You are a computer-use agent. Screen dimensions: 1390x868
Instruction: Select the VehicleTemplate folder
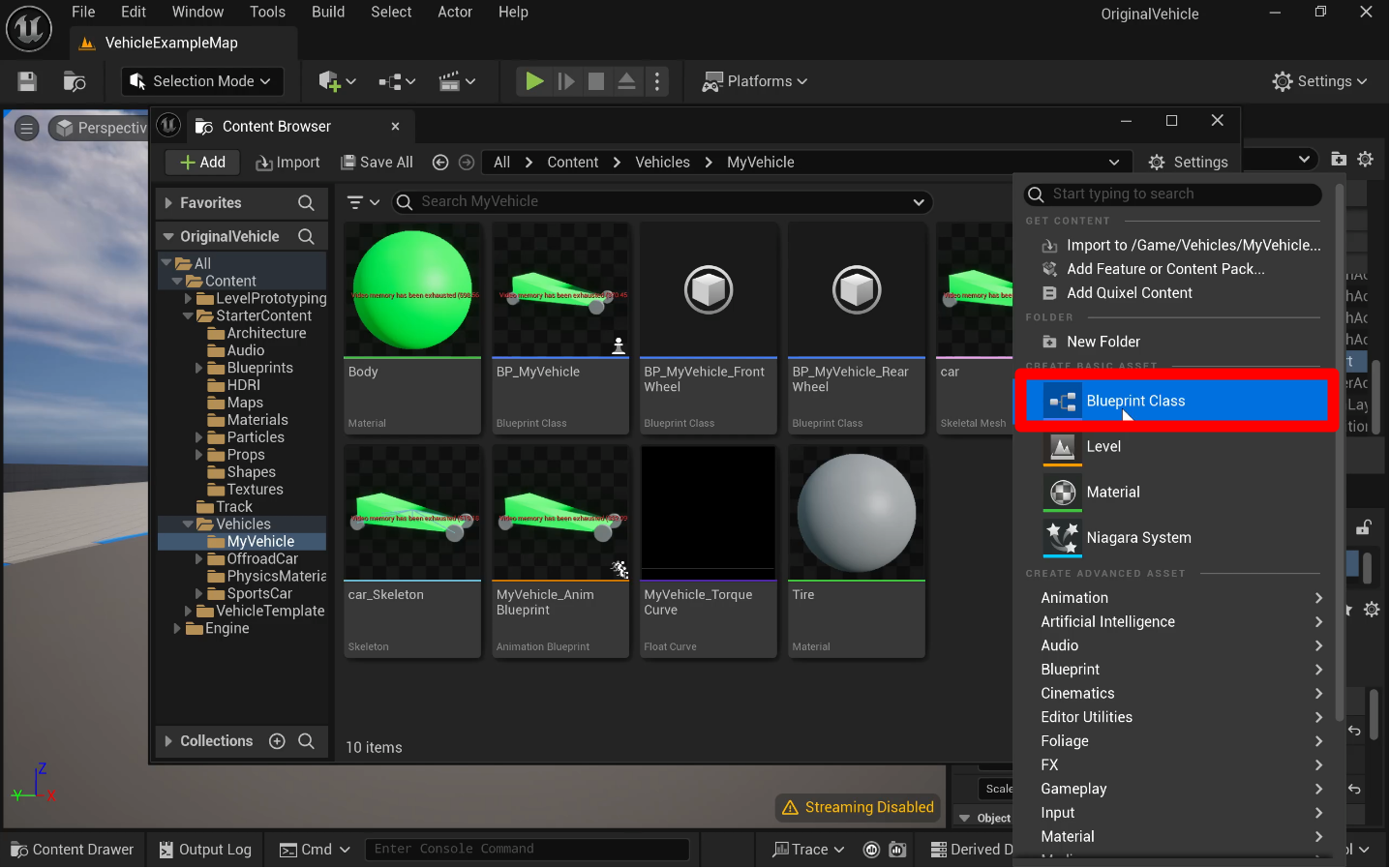260,612
